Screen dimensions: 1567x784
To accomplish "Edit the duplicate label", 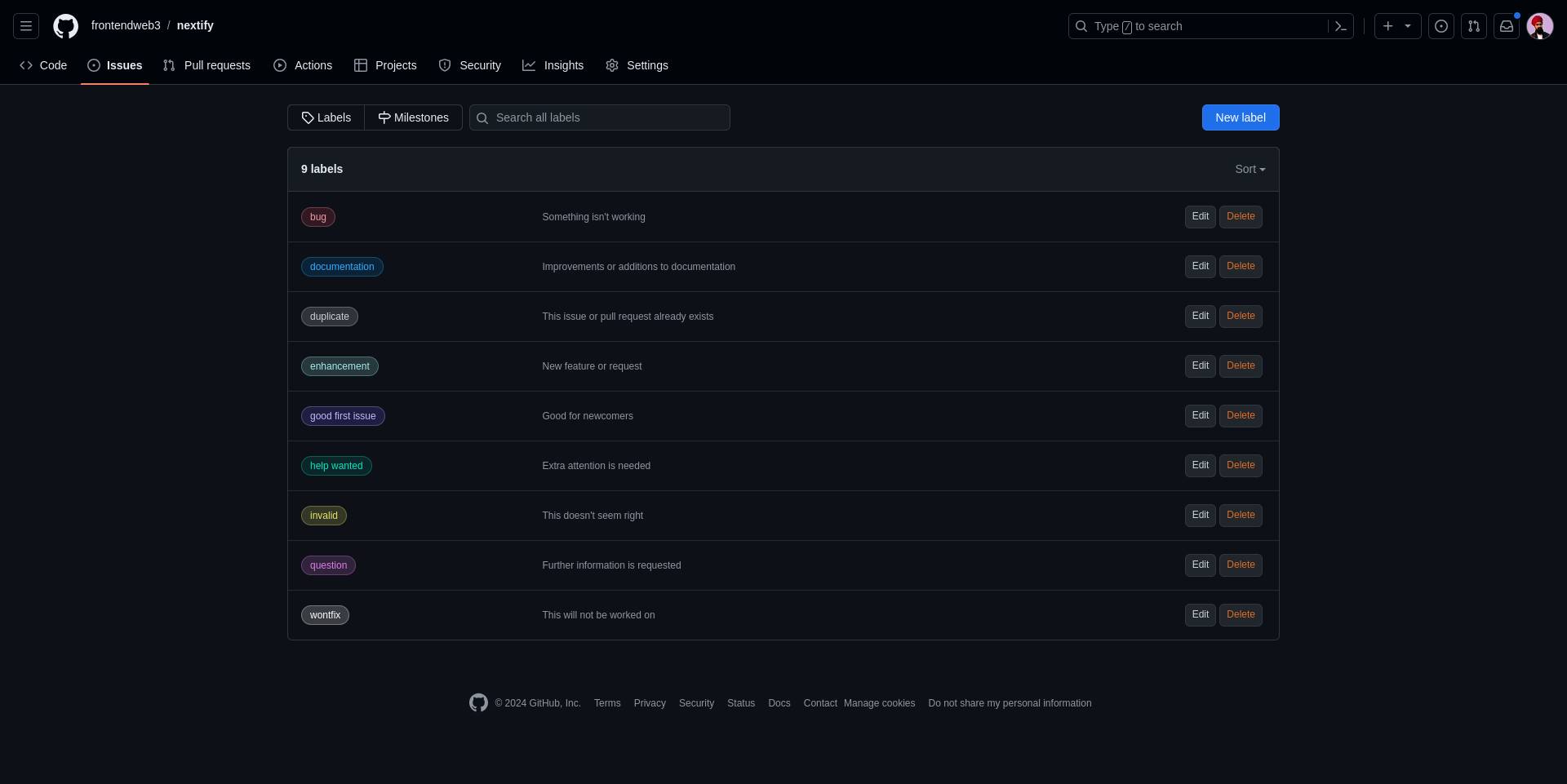I will 1201,316.
